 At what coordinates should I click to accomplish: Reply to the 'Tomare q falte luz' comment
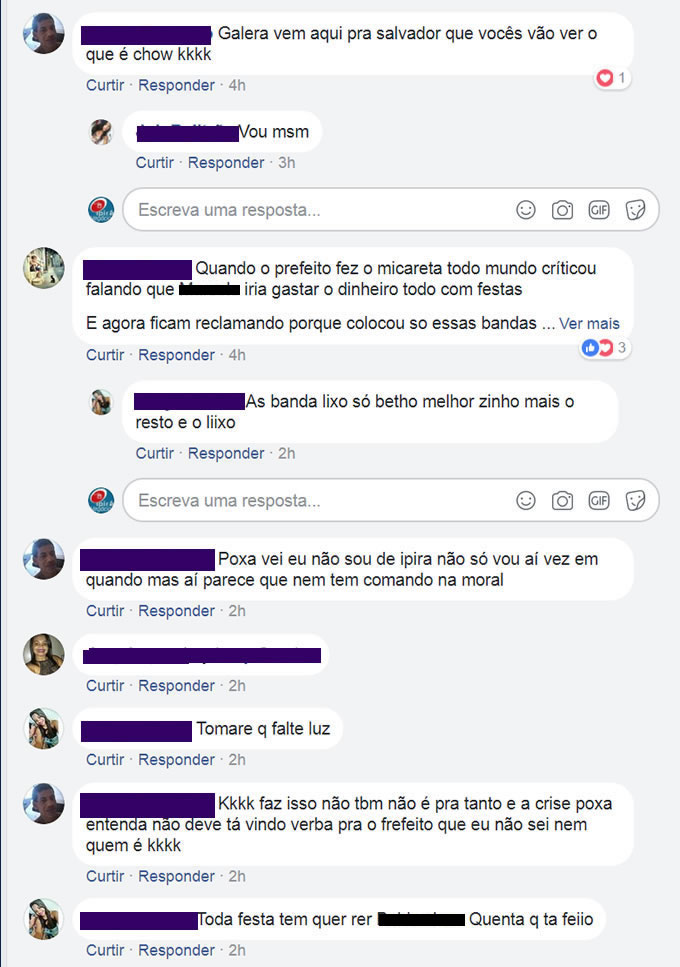(176, 760)
